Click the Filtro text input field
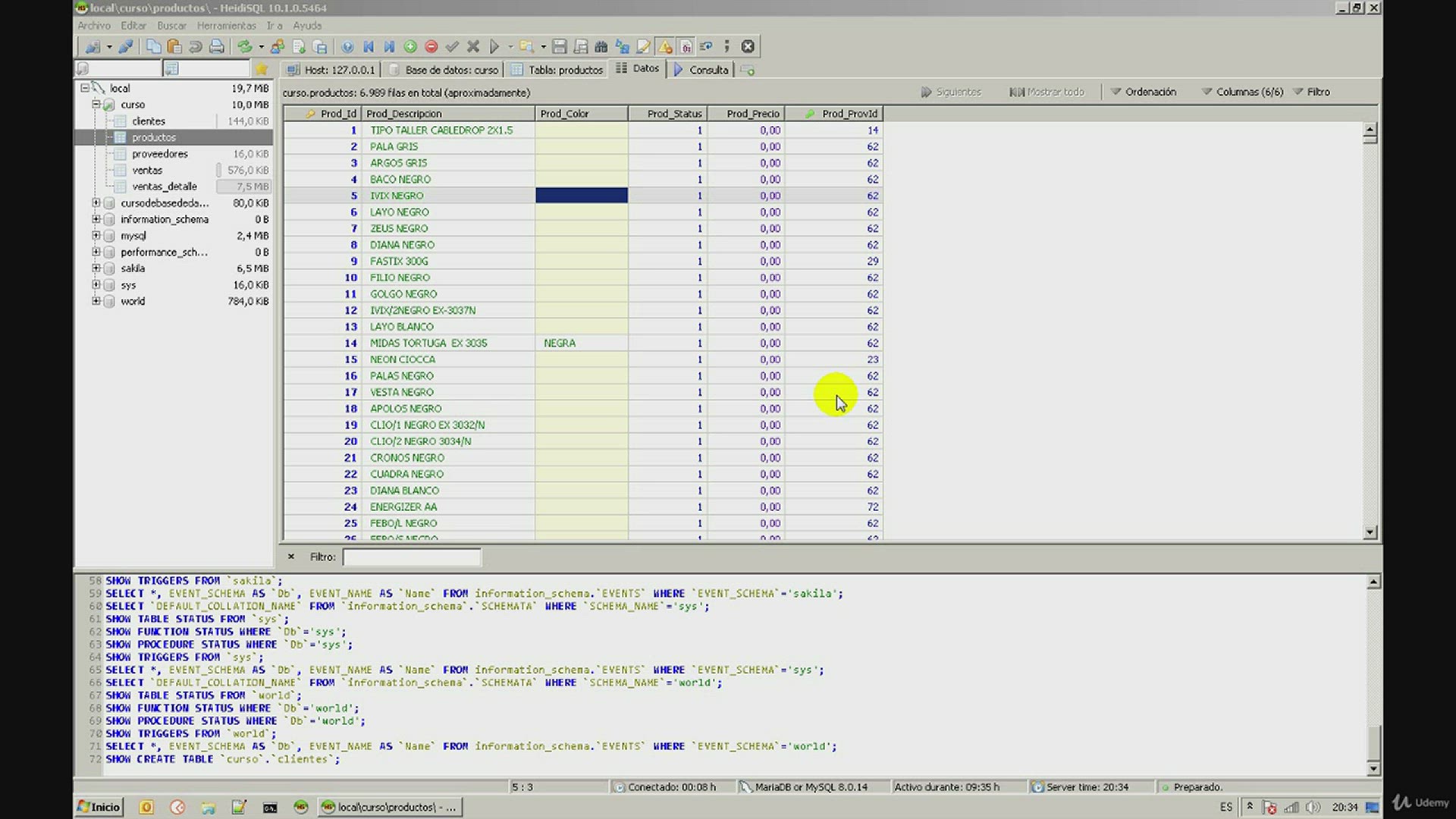Viewport: 1456px width, 819px height. click(x=412, y=557)
